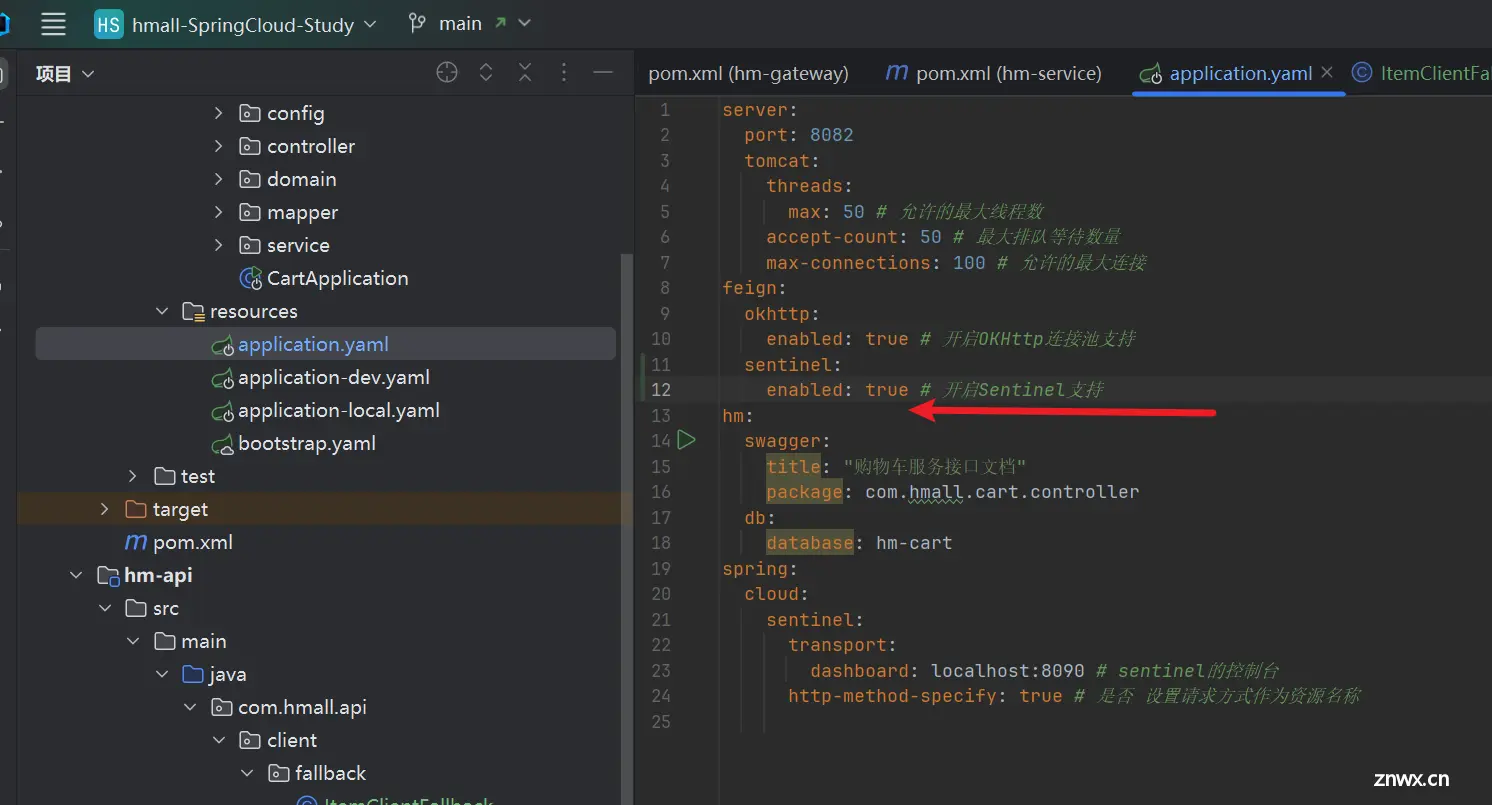Expand the test folder
This screenshot has width=1492, height=805.
point(133,476)
